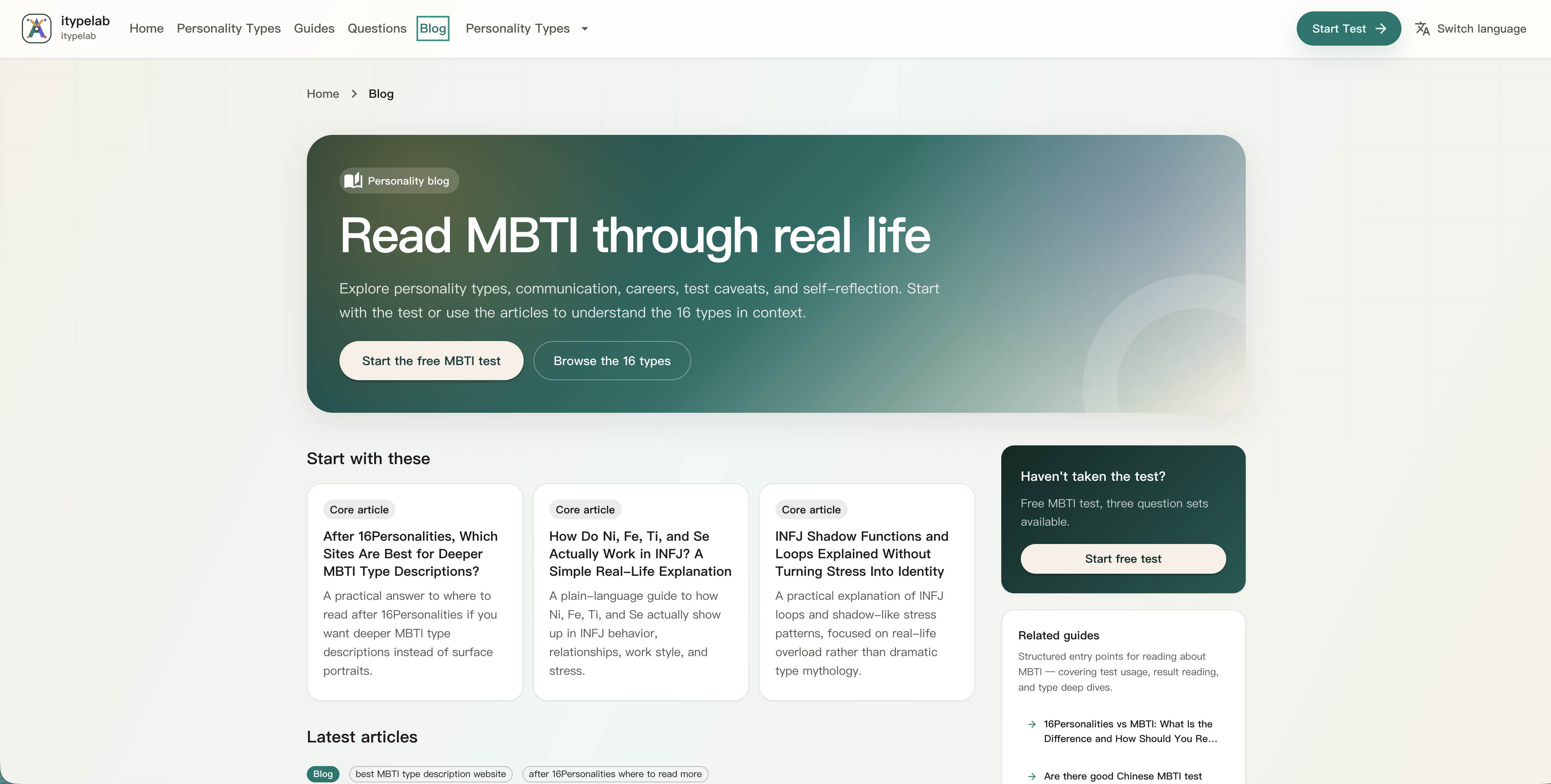The image size is (1551, 784).
Task: Click the Home breadcrumb link
Action: pos(323,94)
